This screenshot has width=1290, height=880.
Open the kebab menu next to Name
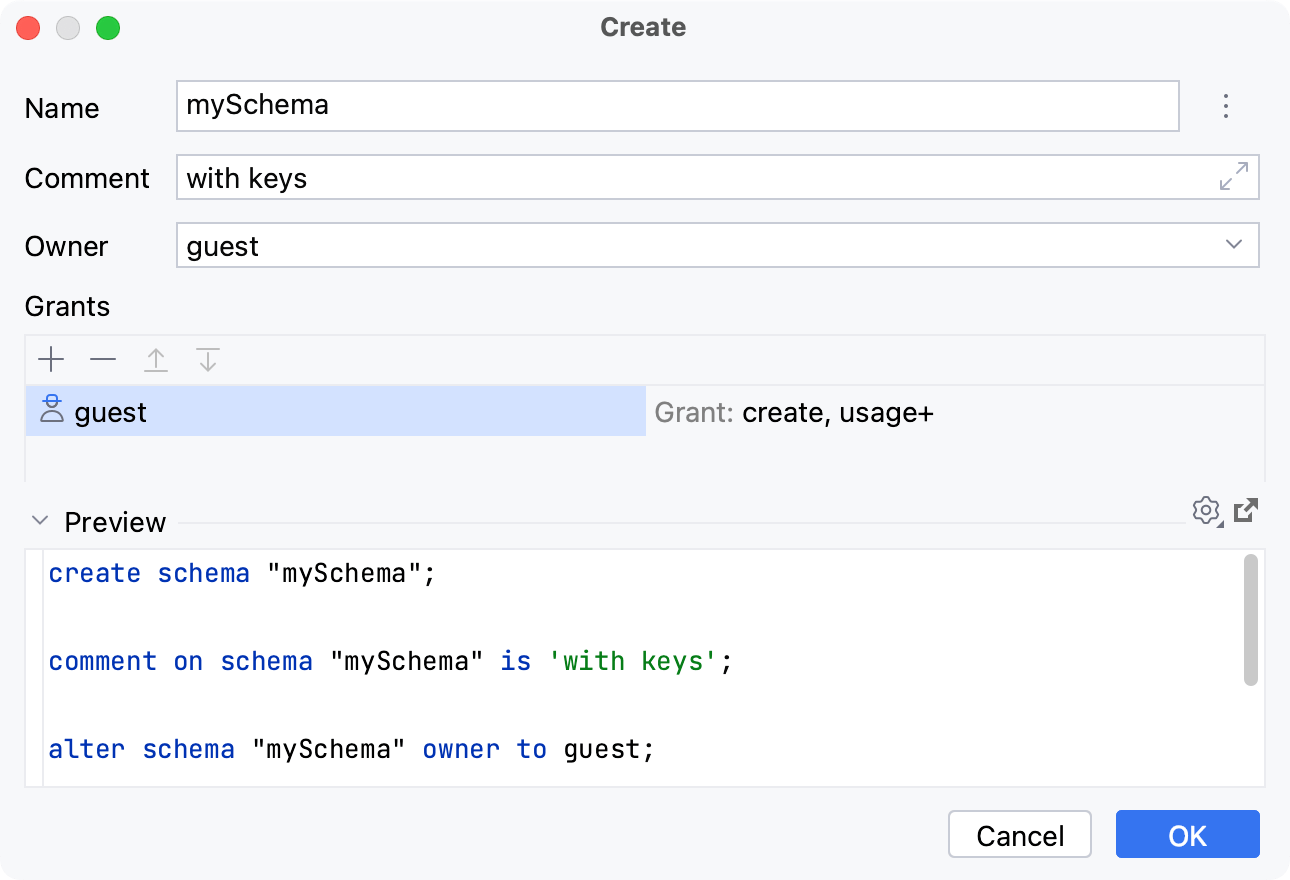click(1225, 106)
